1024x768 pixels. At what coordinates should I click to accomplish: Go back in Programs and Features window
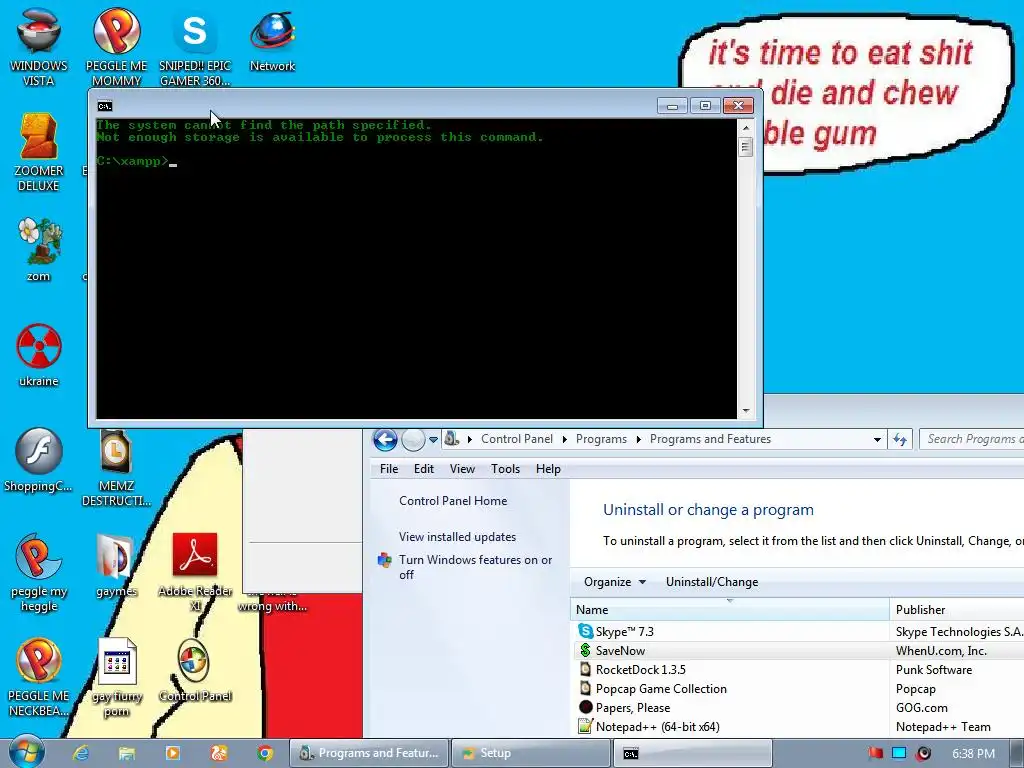pos(385,440)
